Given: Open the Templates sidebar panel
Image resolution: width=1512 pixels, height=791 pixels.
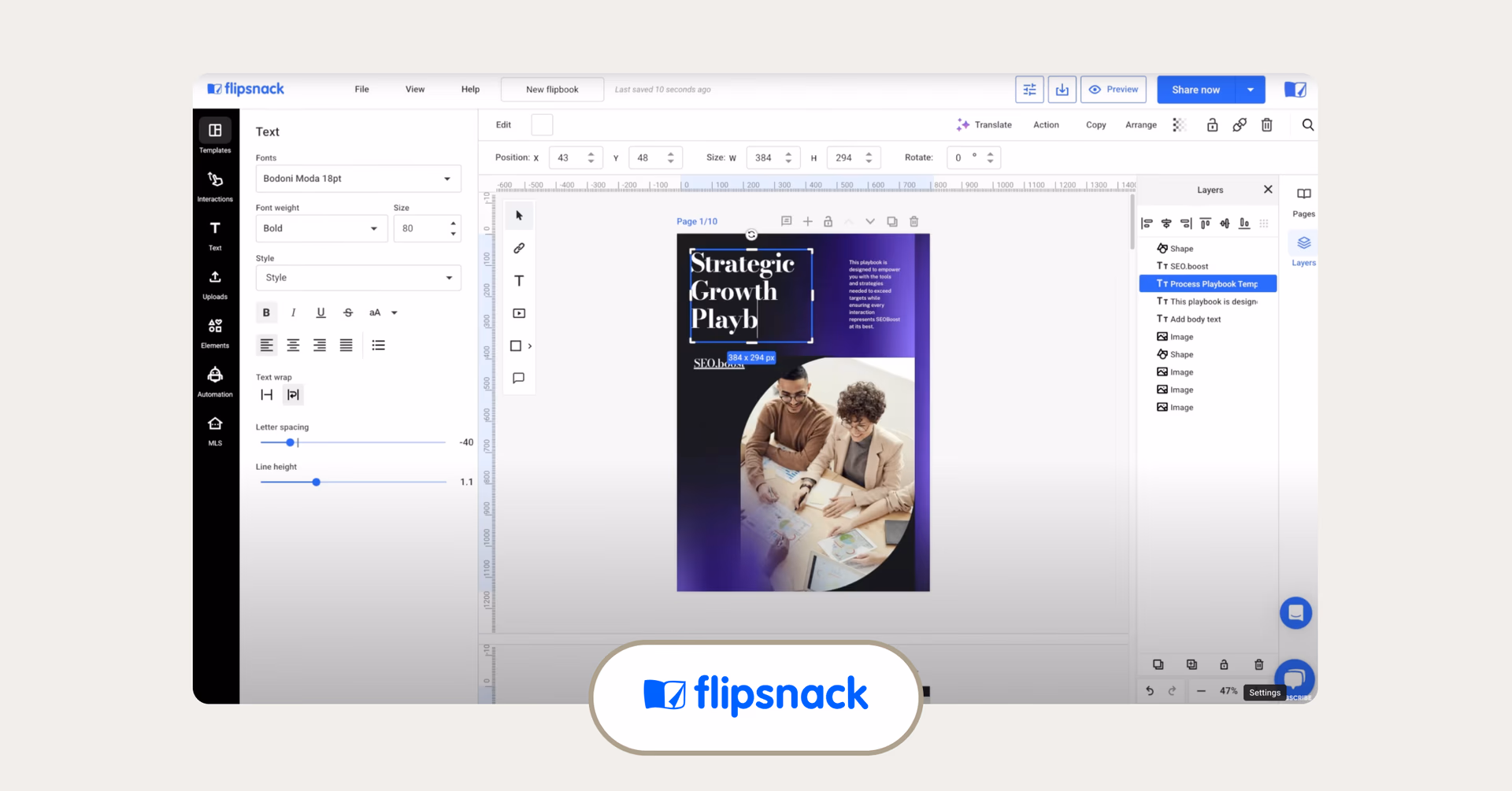Looking at the screenshot, I should click(x=215, y=136).
